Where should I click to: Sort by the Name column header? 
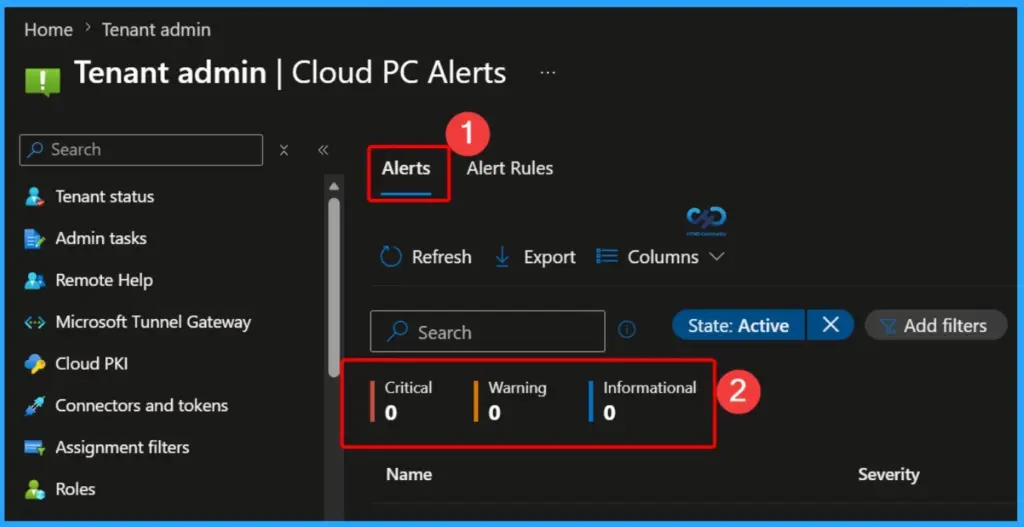coord(409,474)
